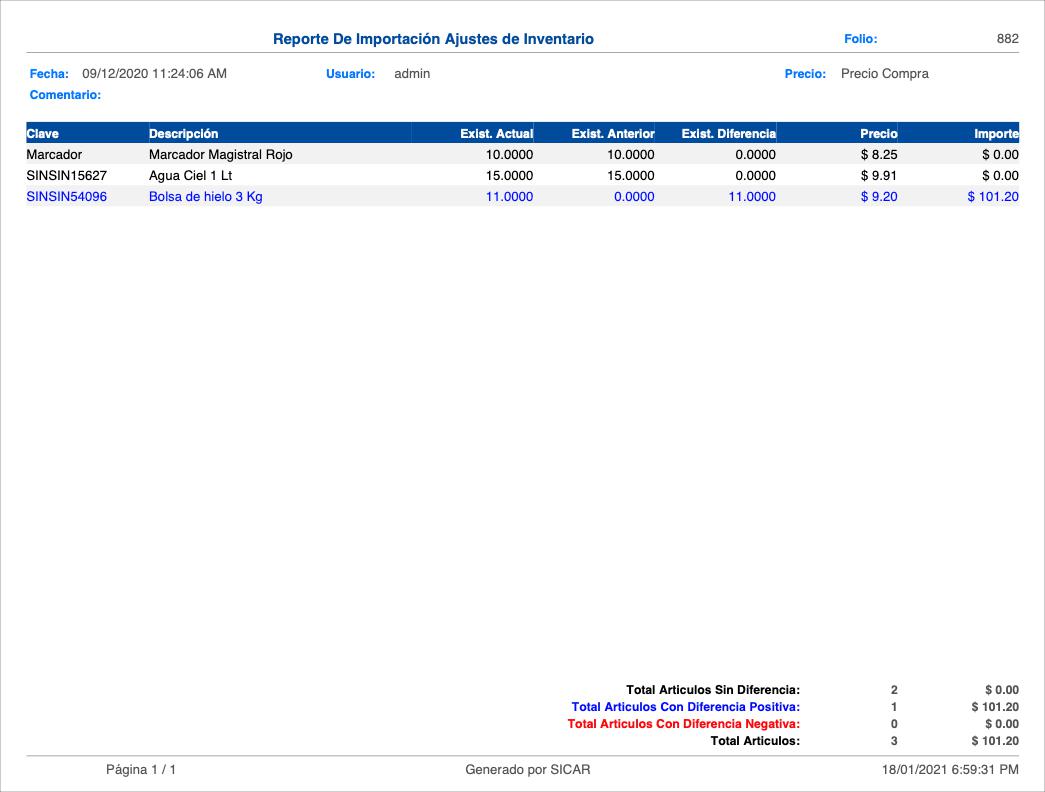Screen dimensions: 1045x792
Task: Select the 'Precio Compra' price type text
Action: point(884,74)
